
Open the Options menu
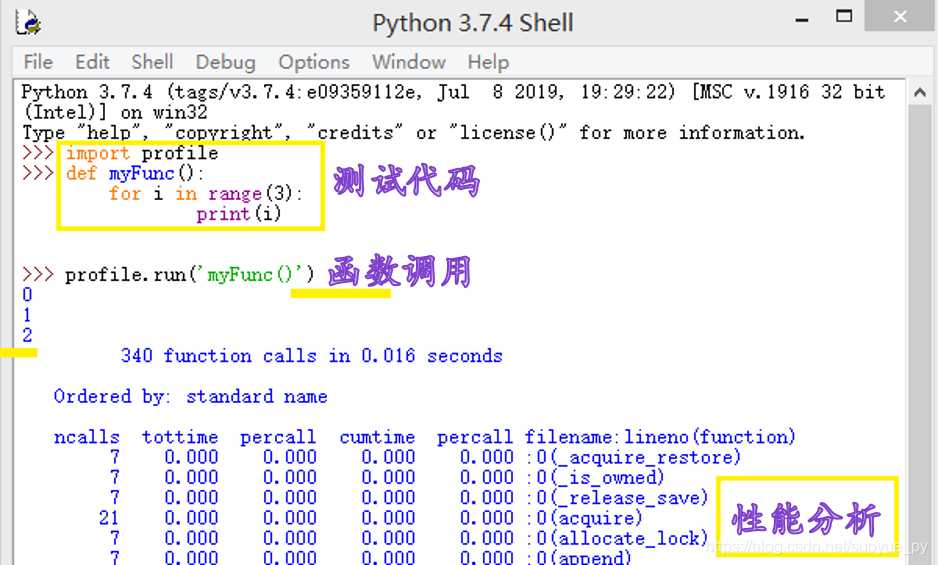[314, 62]
